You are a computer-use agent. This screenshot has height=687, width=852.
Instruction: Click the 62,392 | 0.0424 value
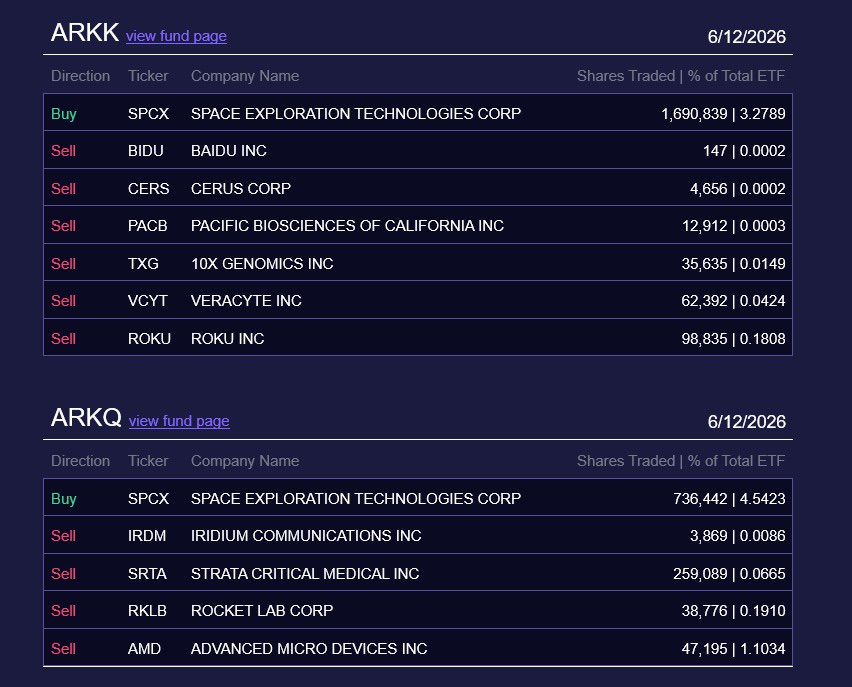pos(734,301)
